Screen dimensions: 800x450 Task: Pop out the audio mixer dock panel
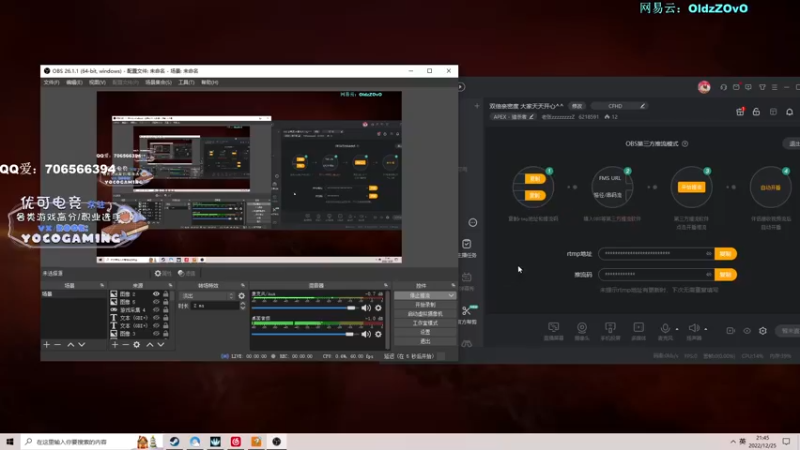point(386,285)
